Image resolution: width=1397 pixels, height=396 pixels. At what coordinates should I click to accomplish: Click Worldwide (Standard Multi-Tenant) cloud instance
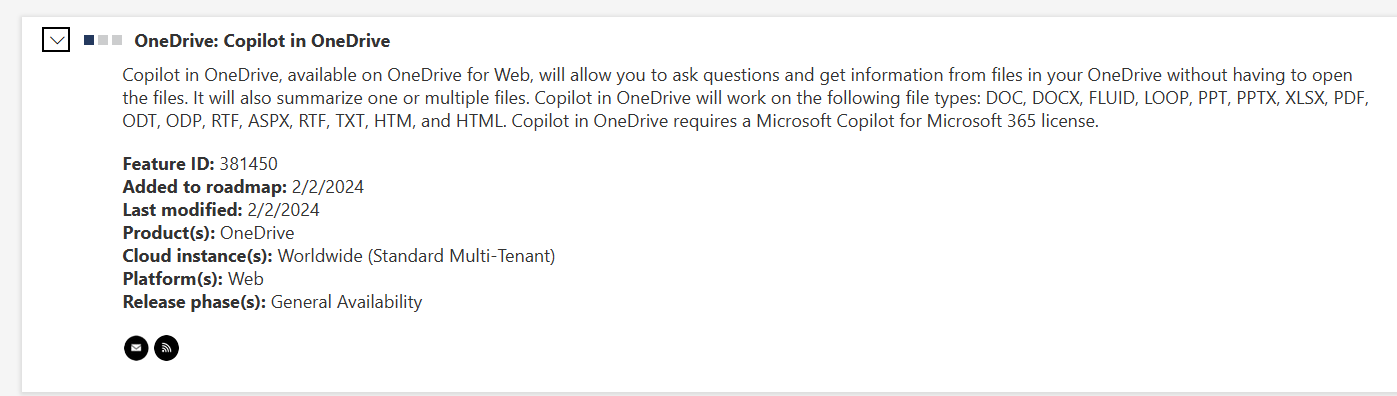(x=416, y=256)
